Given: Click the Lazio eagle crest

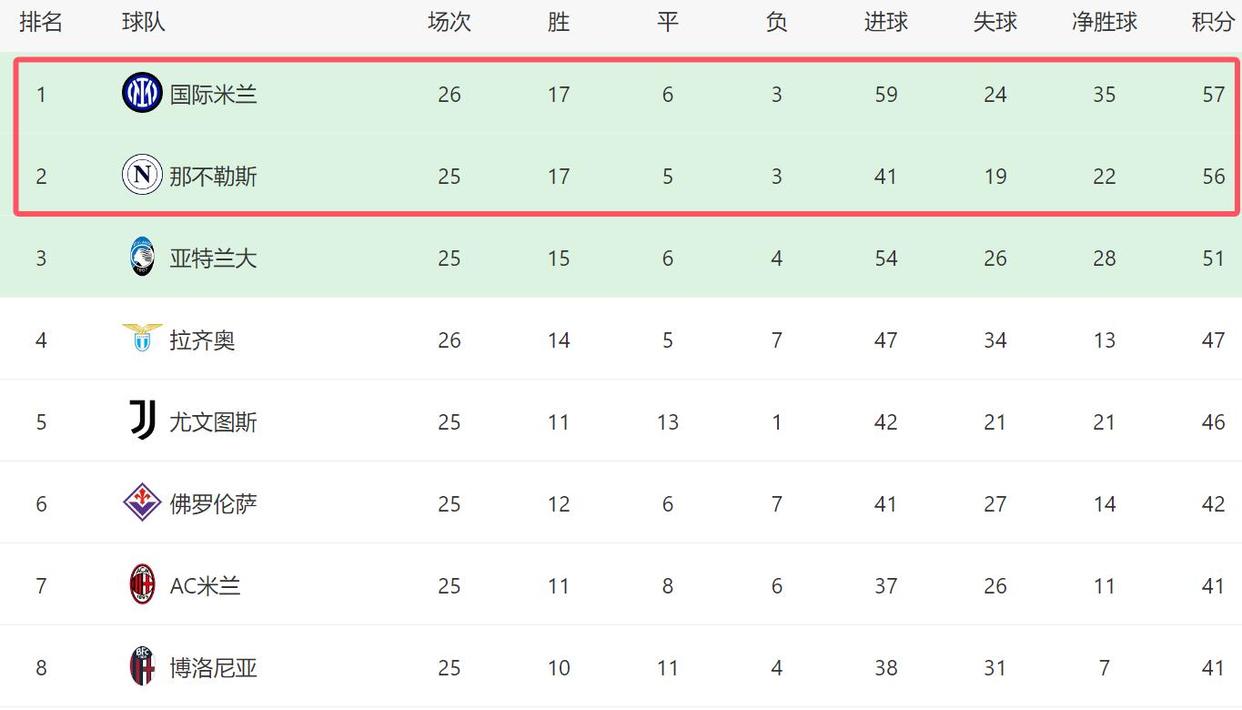Looking at the screenshot, I should click(142, 338).
